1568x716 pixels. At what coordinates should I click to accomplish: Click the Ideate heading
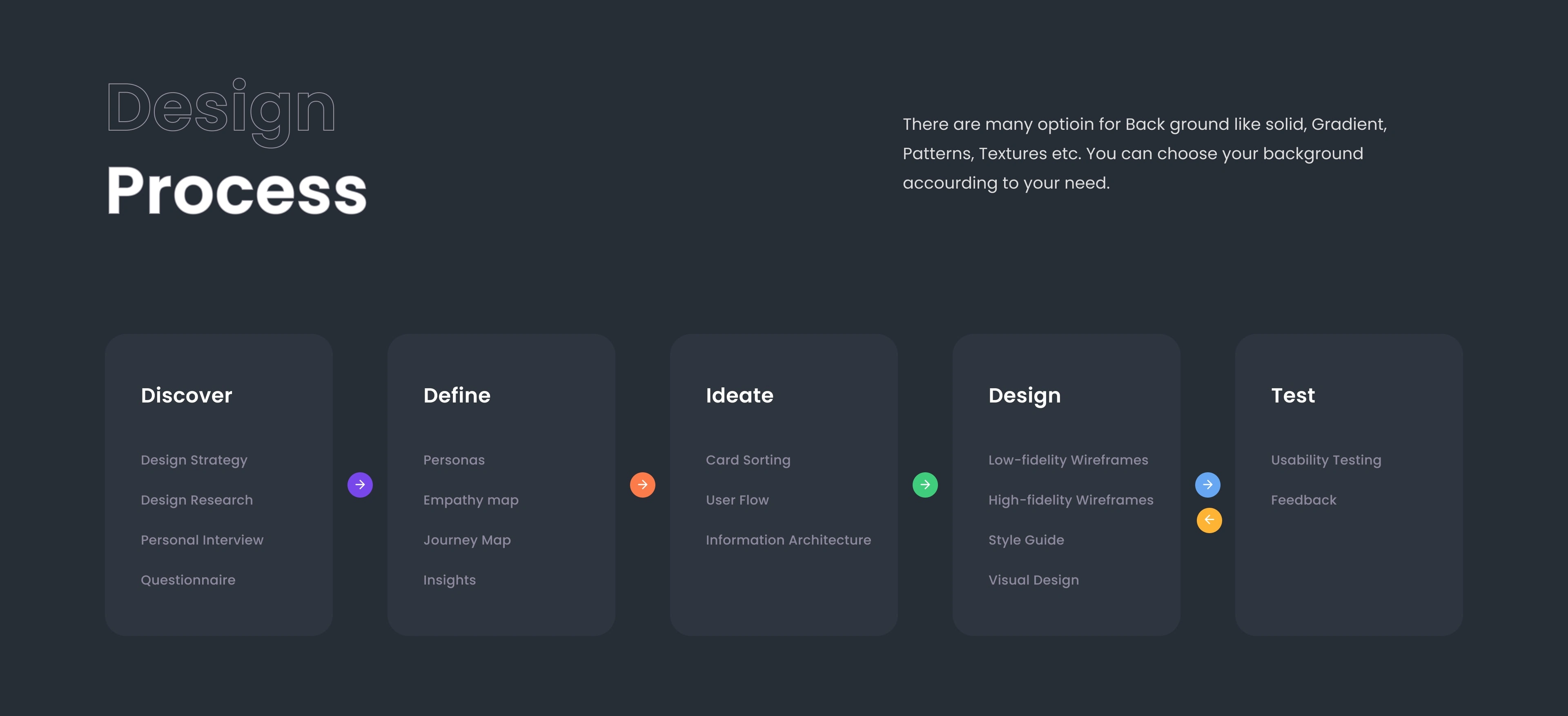[739, 396]
